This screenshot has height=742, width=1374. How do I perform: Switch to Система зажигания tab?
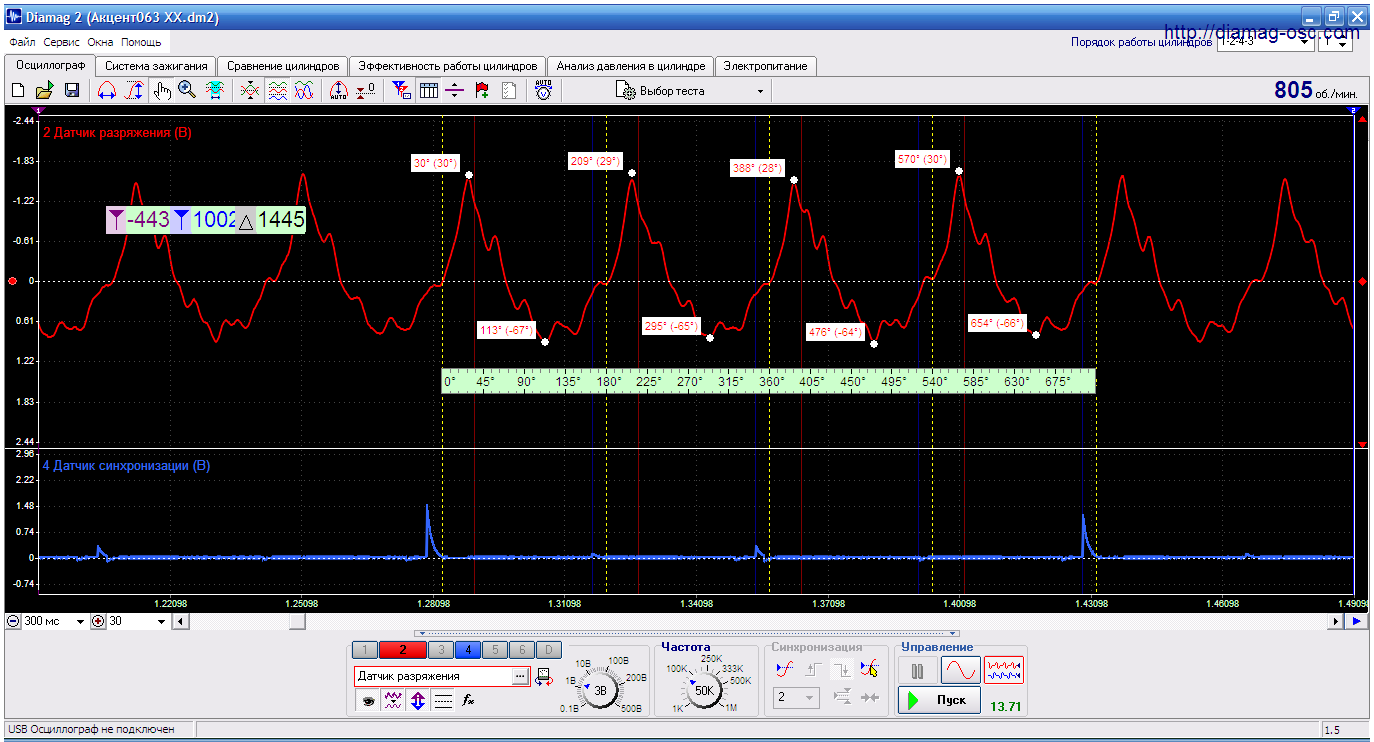tap(156, 66)
